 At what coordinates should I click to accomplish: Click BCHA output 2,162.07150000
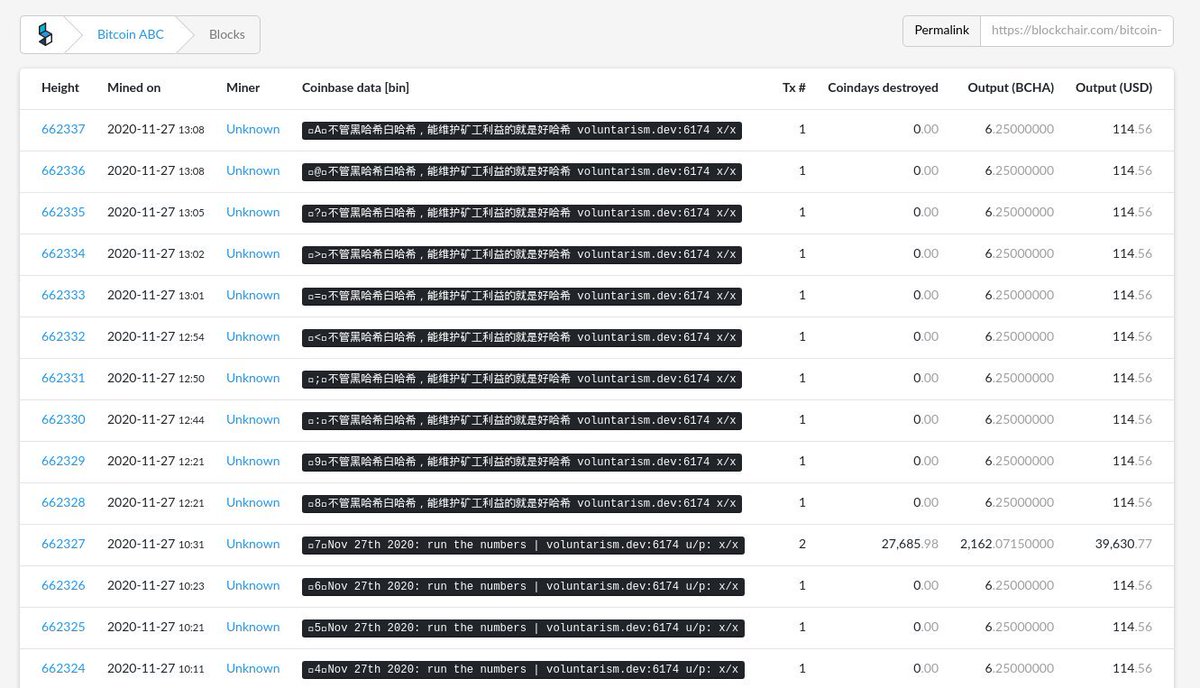pos(1007,544)
